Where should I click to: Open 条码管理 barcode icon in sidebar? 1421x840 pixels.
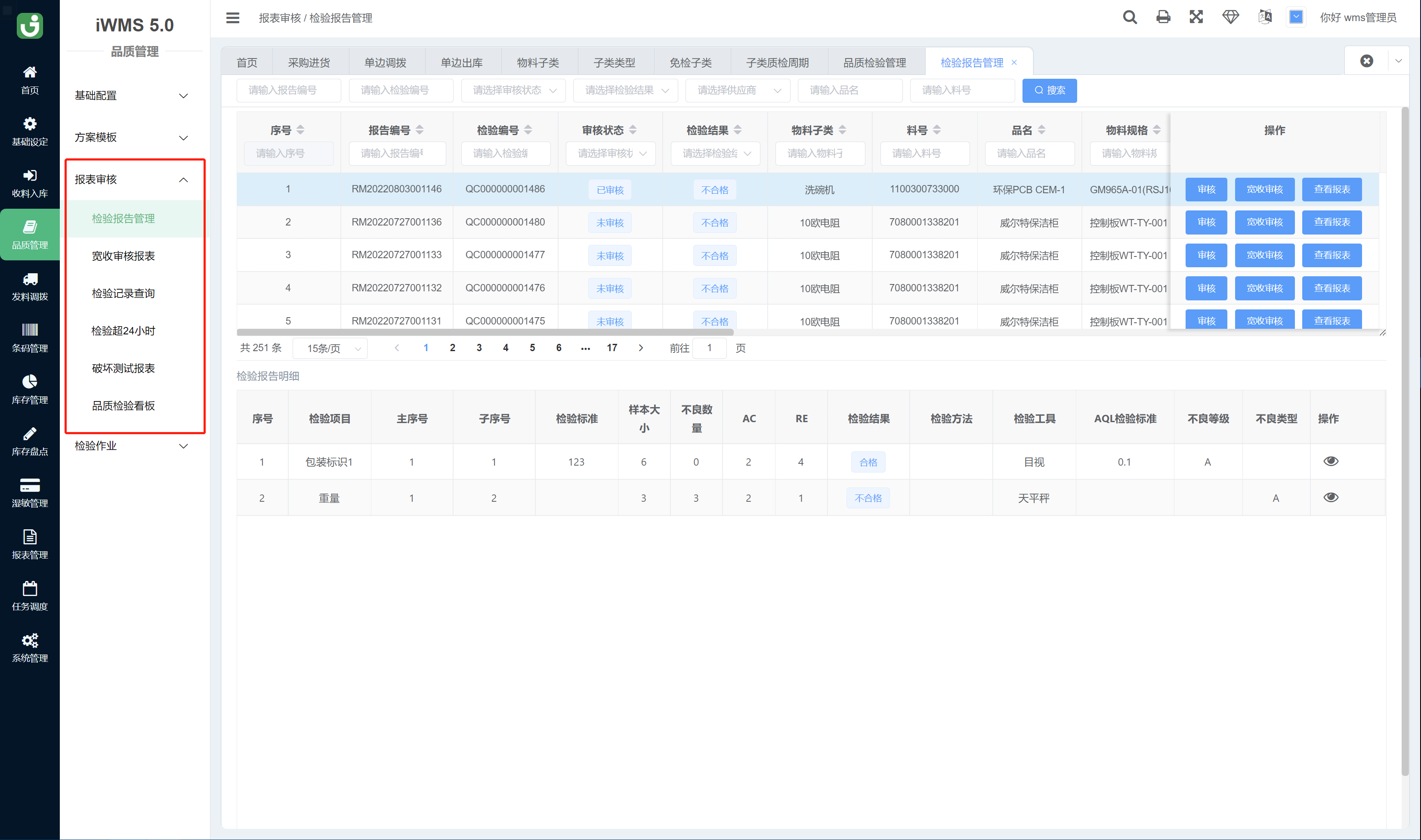pos(29,330)
